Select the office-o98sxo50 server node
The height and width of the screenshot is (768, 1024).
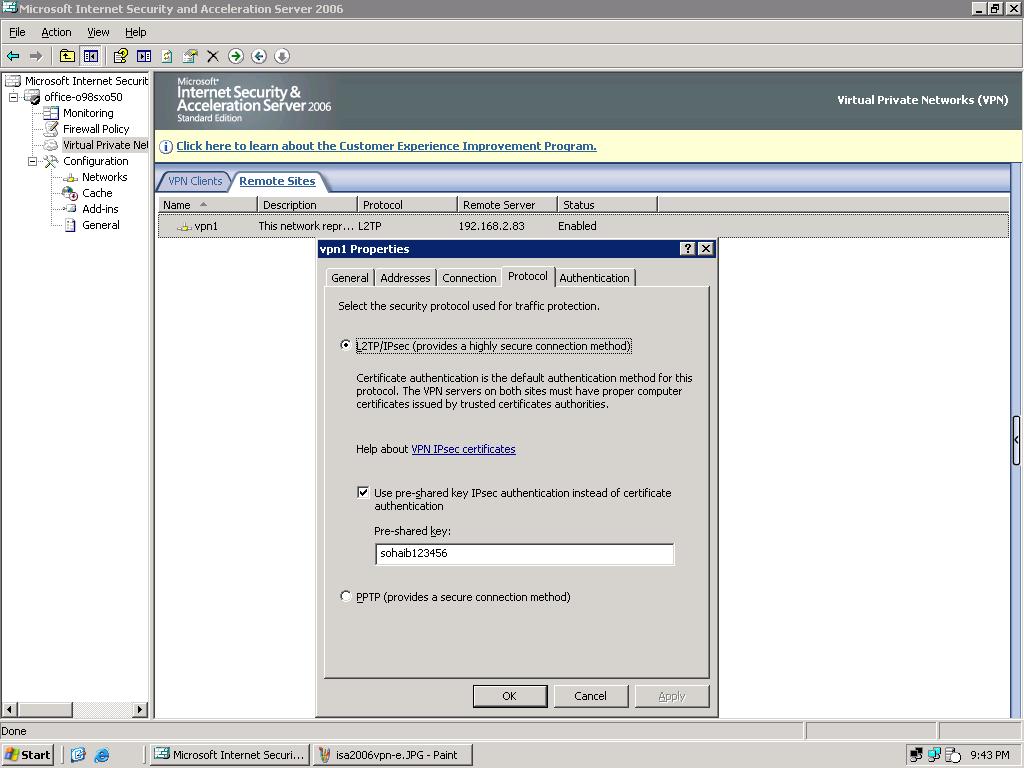click(83, 97)
